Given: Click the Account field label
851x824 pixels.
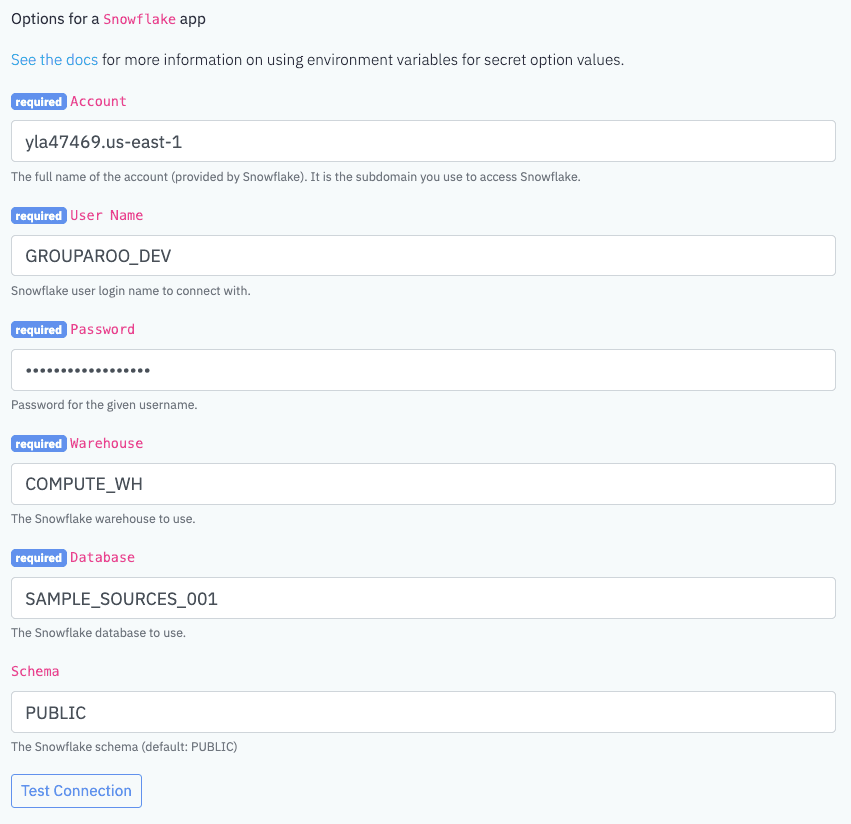Looking at the screenshot, I should point(98,102).
